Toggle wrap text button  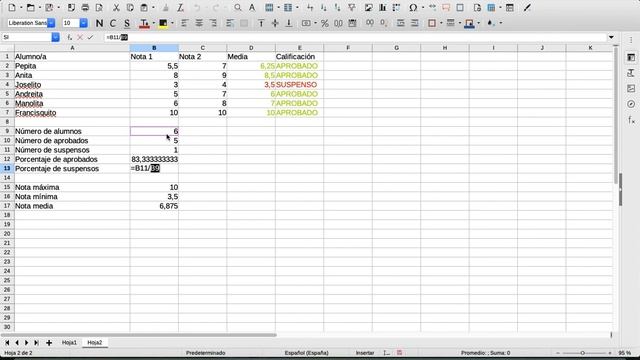pos(230,23)
